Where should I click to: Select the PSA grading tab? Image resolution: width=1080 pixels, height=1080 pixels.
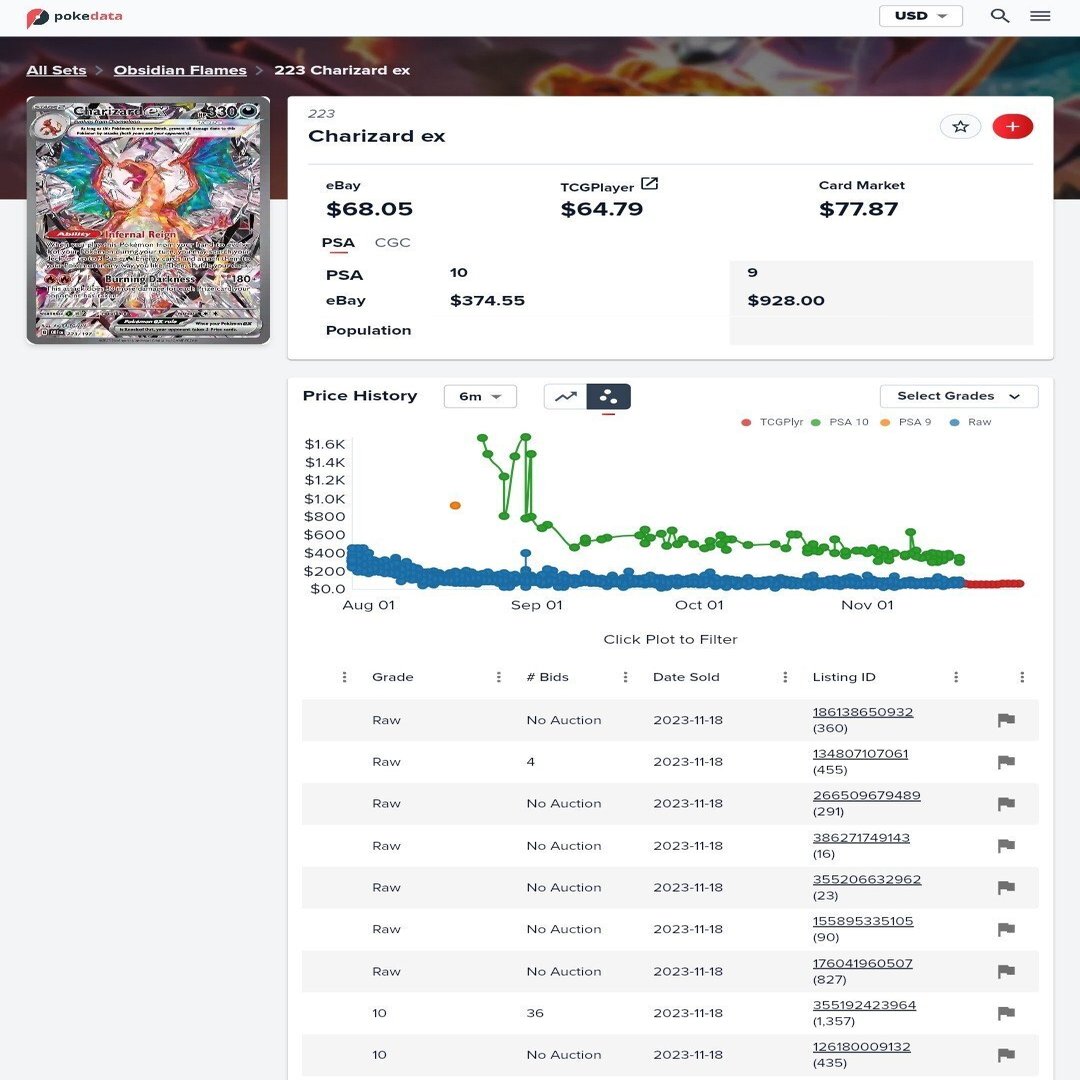[338, 242]
